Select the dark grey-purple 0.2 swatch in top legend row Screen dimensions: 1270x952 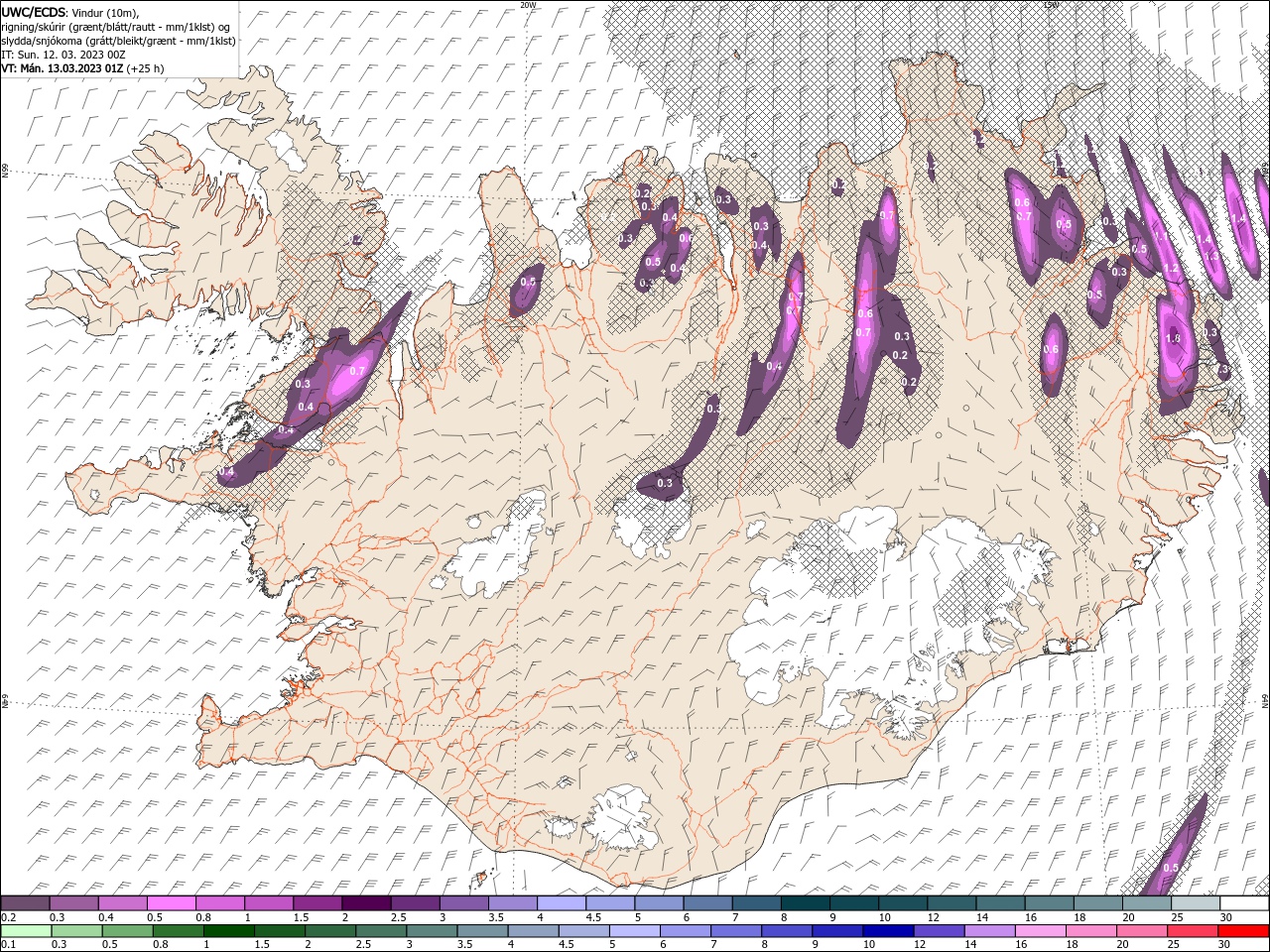click(25, 903)
